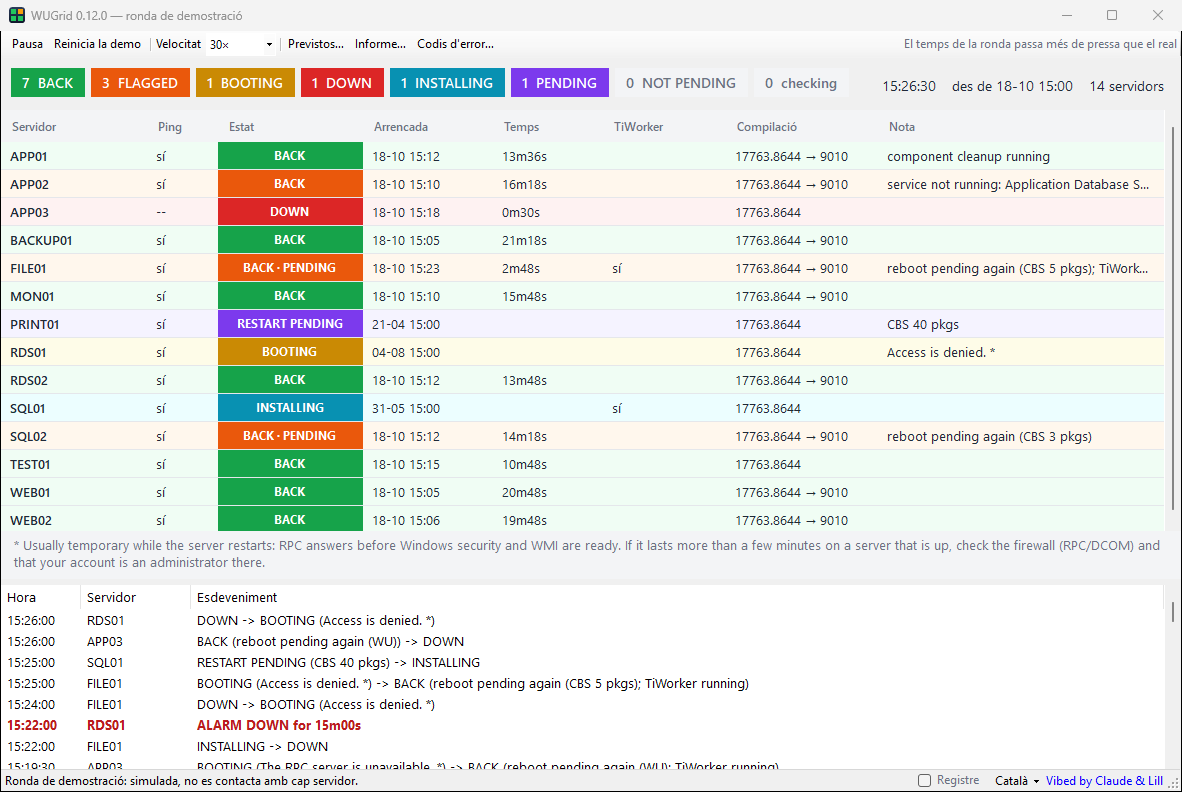
Task: Filter by the 1 INSTALLING badge
Action: click(447, 83)
